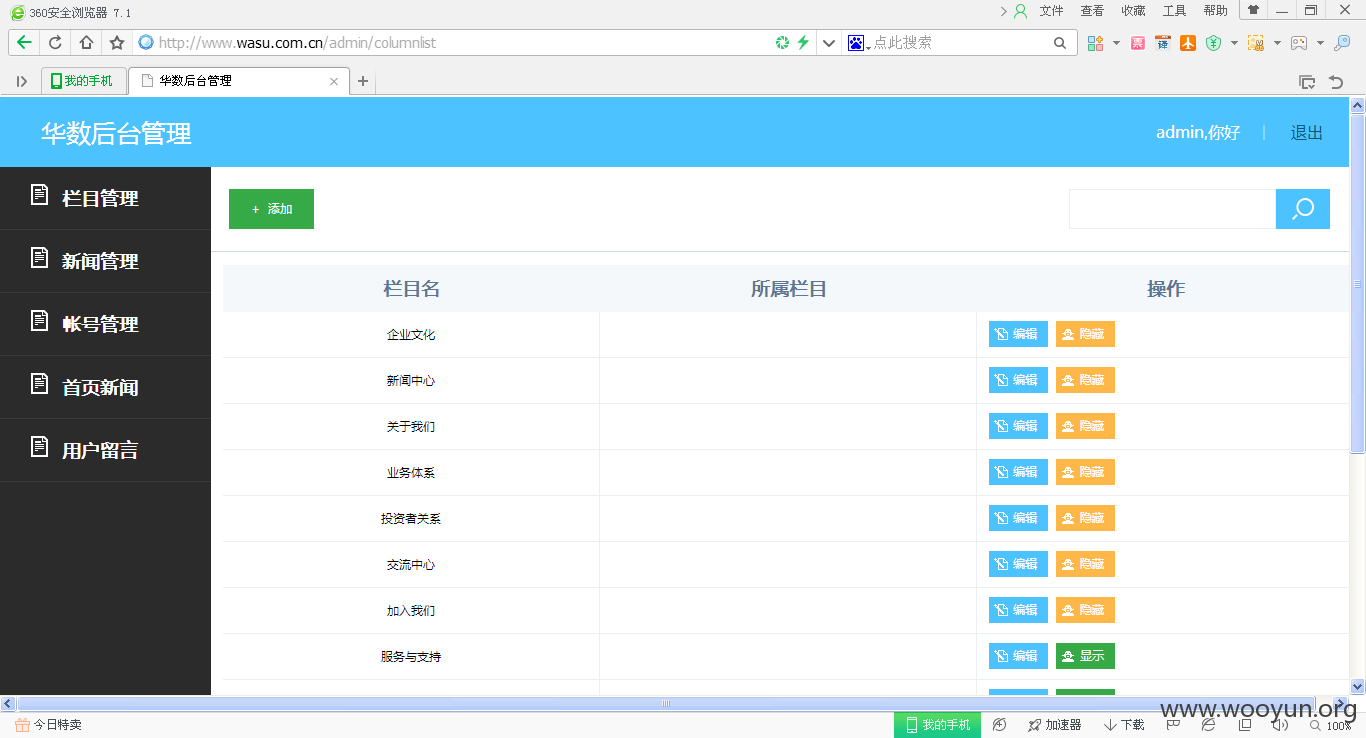This screenshot has height=738, width=1366.
Task: Hide the 关于我们 column
Action: (x=1085, y=426)
